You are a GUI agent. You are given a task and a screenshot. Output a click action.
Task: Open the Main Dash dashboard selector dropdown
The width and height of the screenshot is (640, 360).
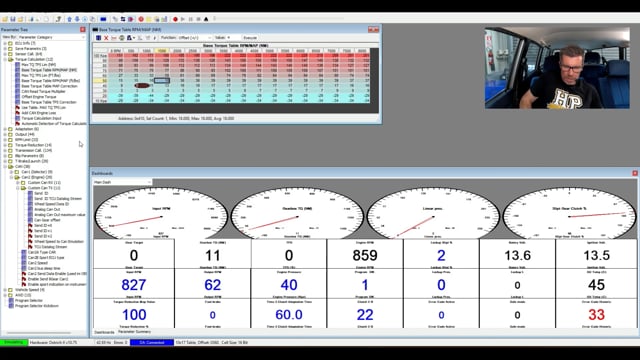point(122,182)
